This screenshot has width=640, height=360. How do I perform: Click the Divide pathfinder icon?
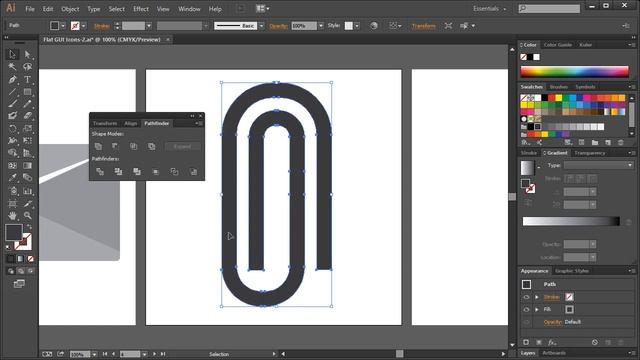click(100, 172)
